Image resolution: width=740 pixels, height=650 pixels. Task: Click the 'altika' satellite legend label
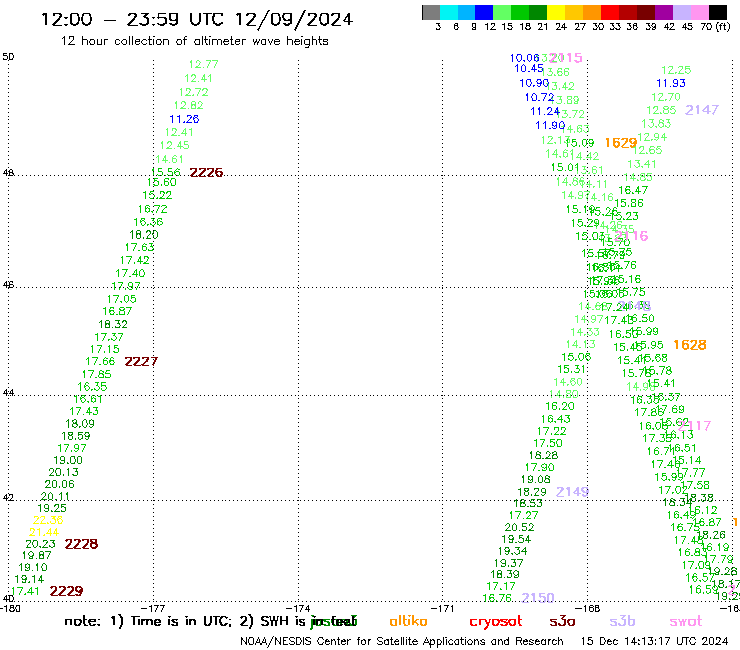pyautogui.click(x=408, y=621)
